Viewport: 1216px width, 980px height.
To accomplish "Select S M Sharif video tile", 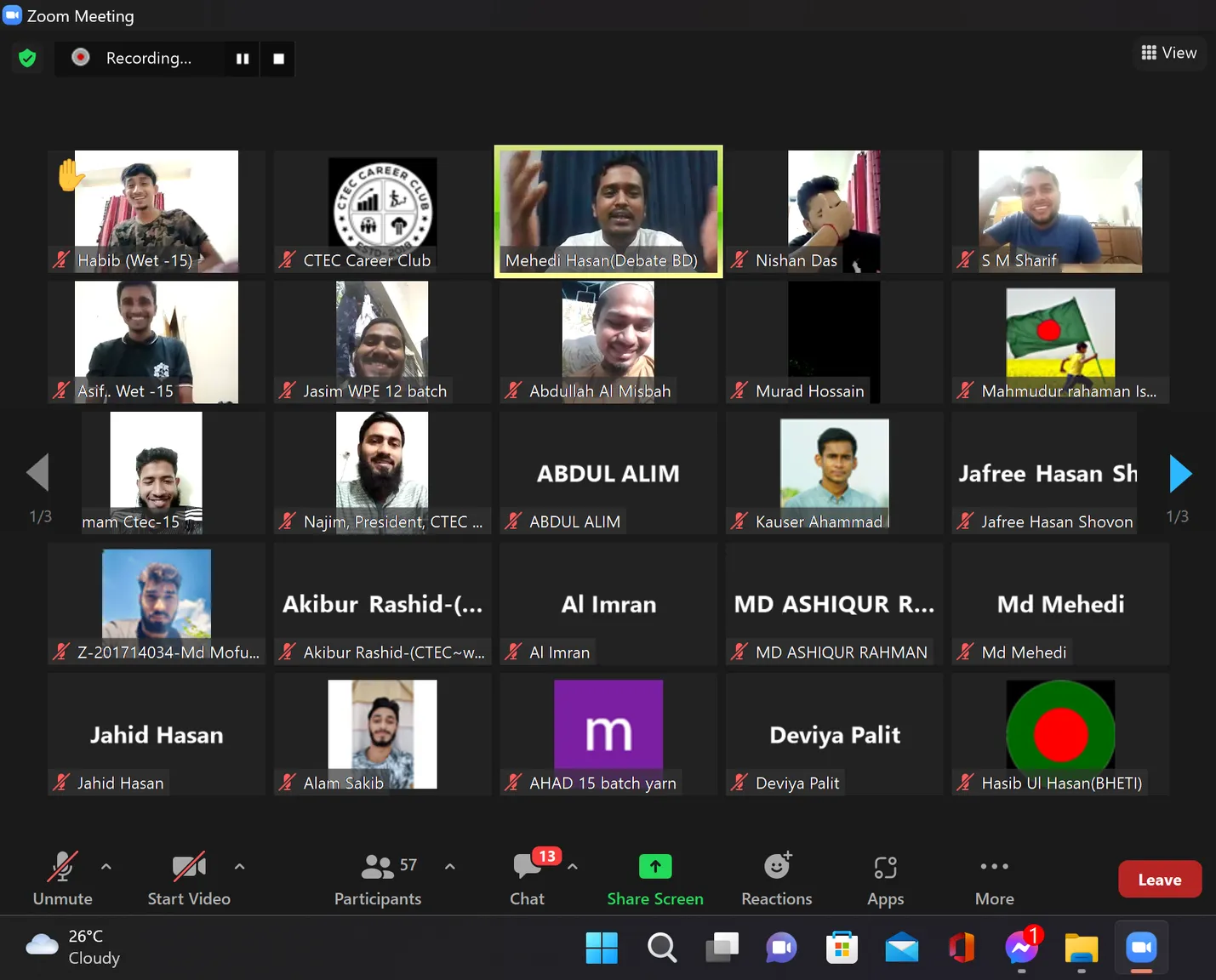I will point(1060,212).
